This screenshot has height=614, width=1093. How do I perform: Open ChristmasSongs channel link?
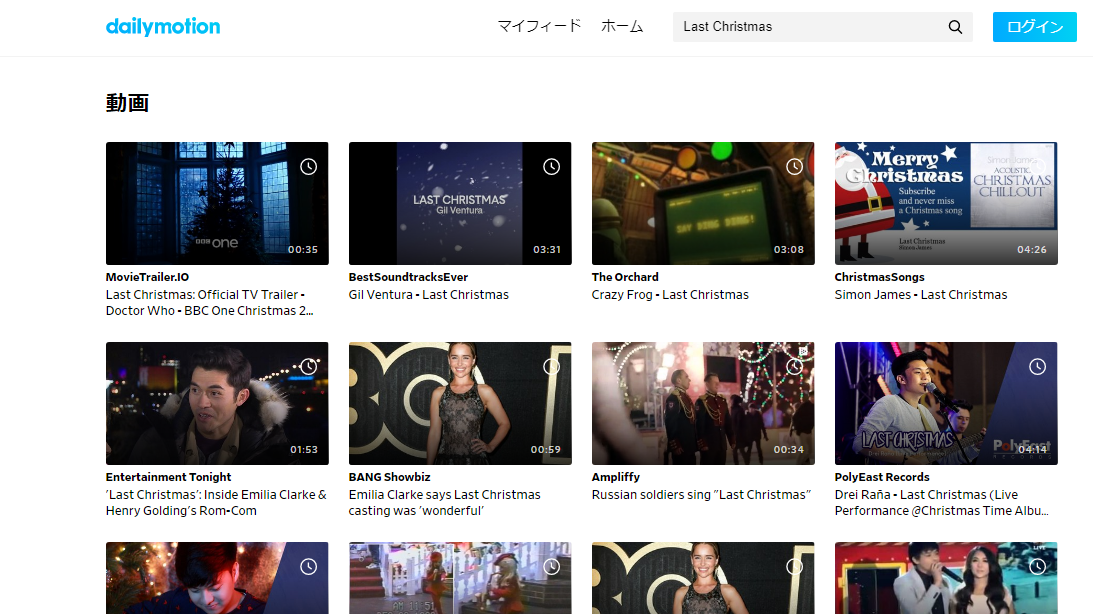(x=879, y=277)
